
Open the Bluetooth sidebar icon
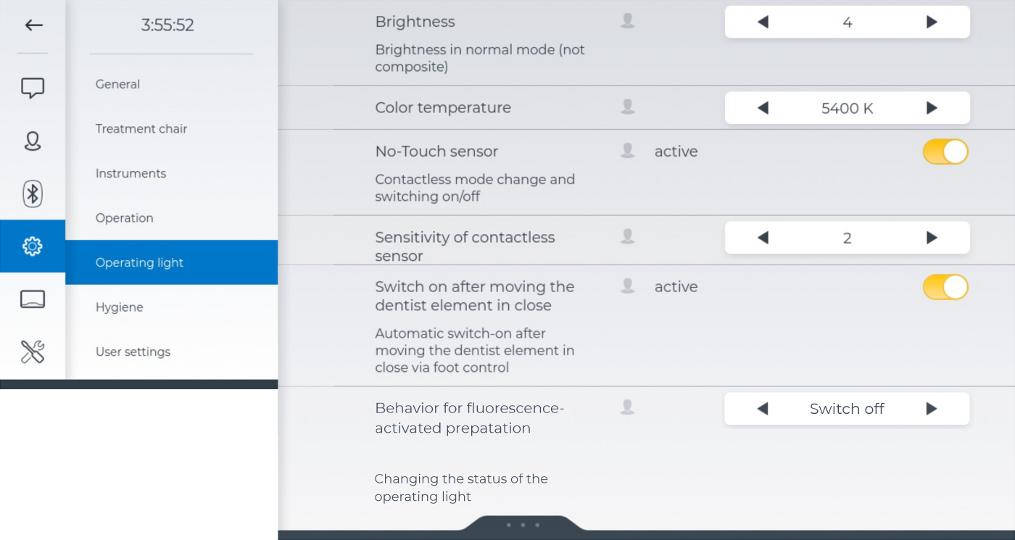(x=33, y=193)
